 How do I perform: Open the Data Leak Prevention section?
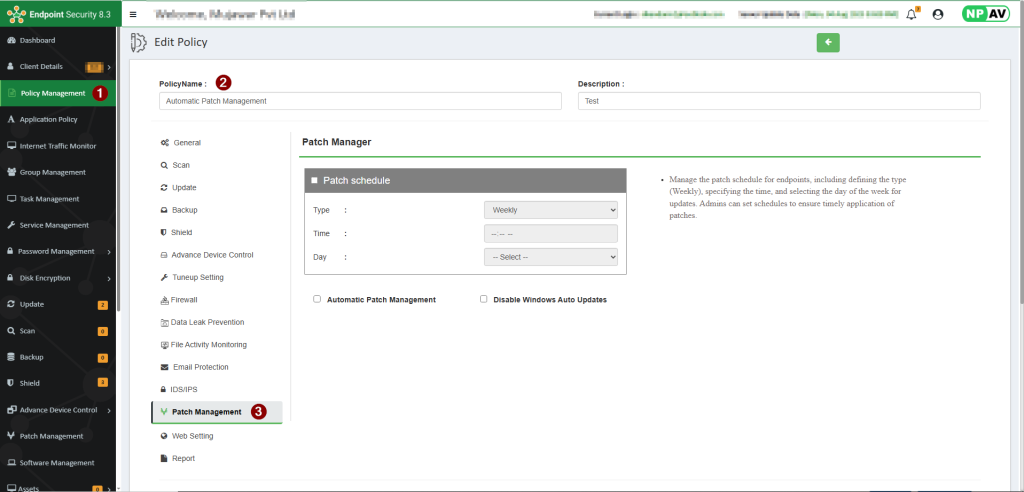tap(207, 322)
